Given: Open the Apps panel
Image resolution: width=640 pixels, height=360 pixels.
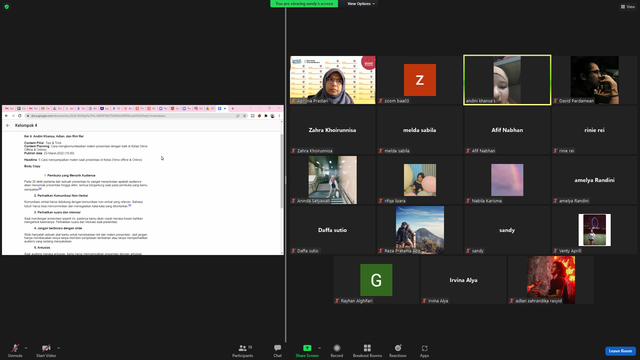Looking at the screenshot, I should [x=424, y=350].
